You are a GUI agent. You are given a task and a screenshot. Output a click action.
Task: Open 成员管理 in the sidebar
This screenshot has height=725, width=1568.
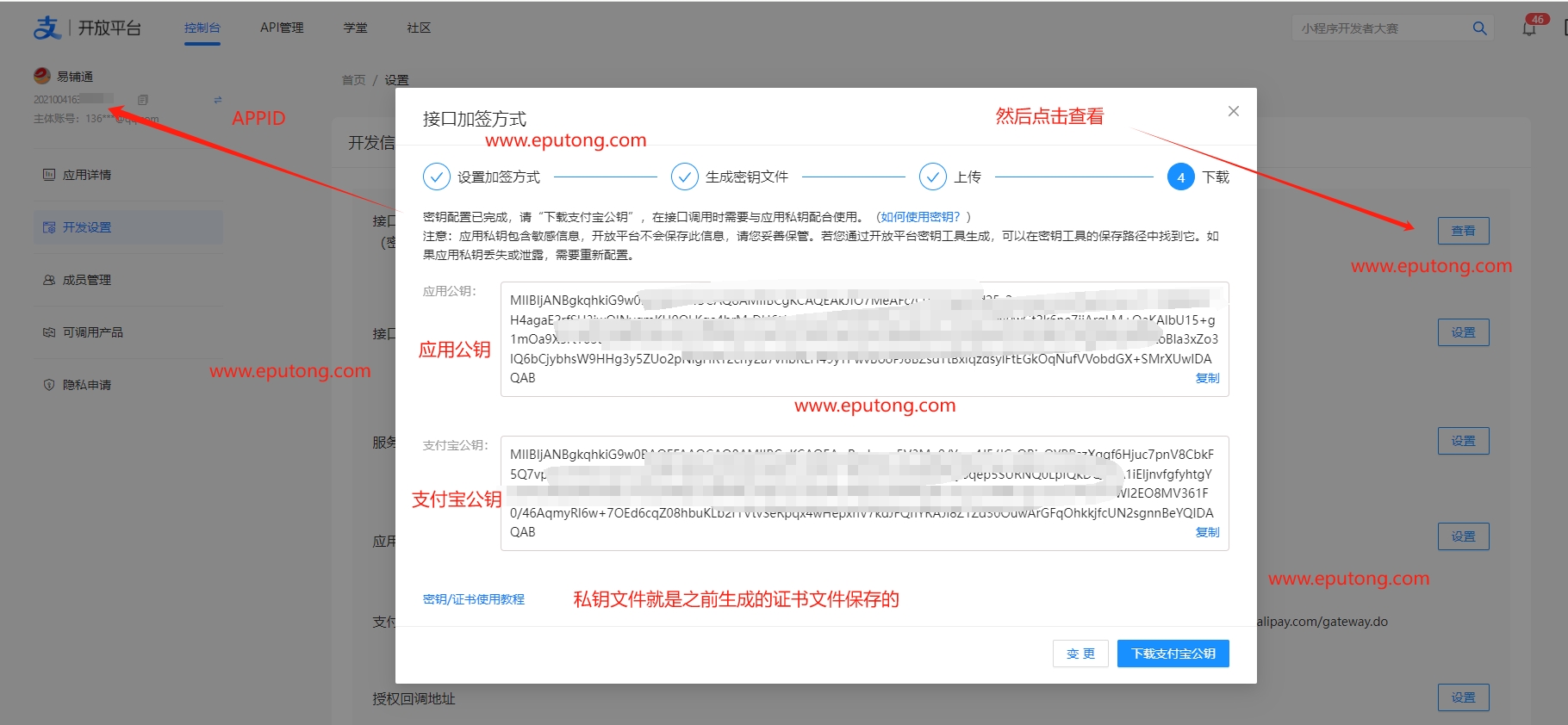(x=128, y=280)
